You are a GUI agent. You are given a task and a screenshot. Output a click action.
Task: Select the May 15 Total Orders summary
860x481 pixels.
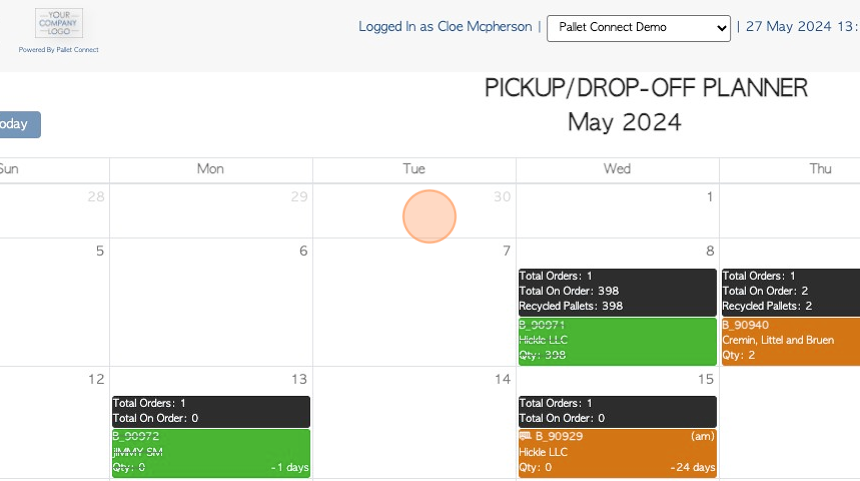tap(618, 411)
